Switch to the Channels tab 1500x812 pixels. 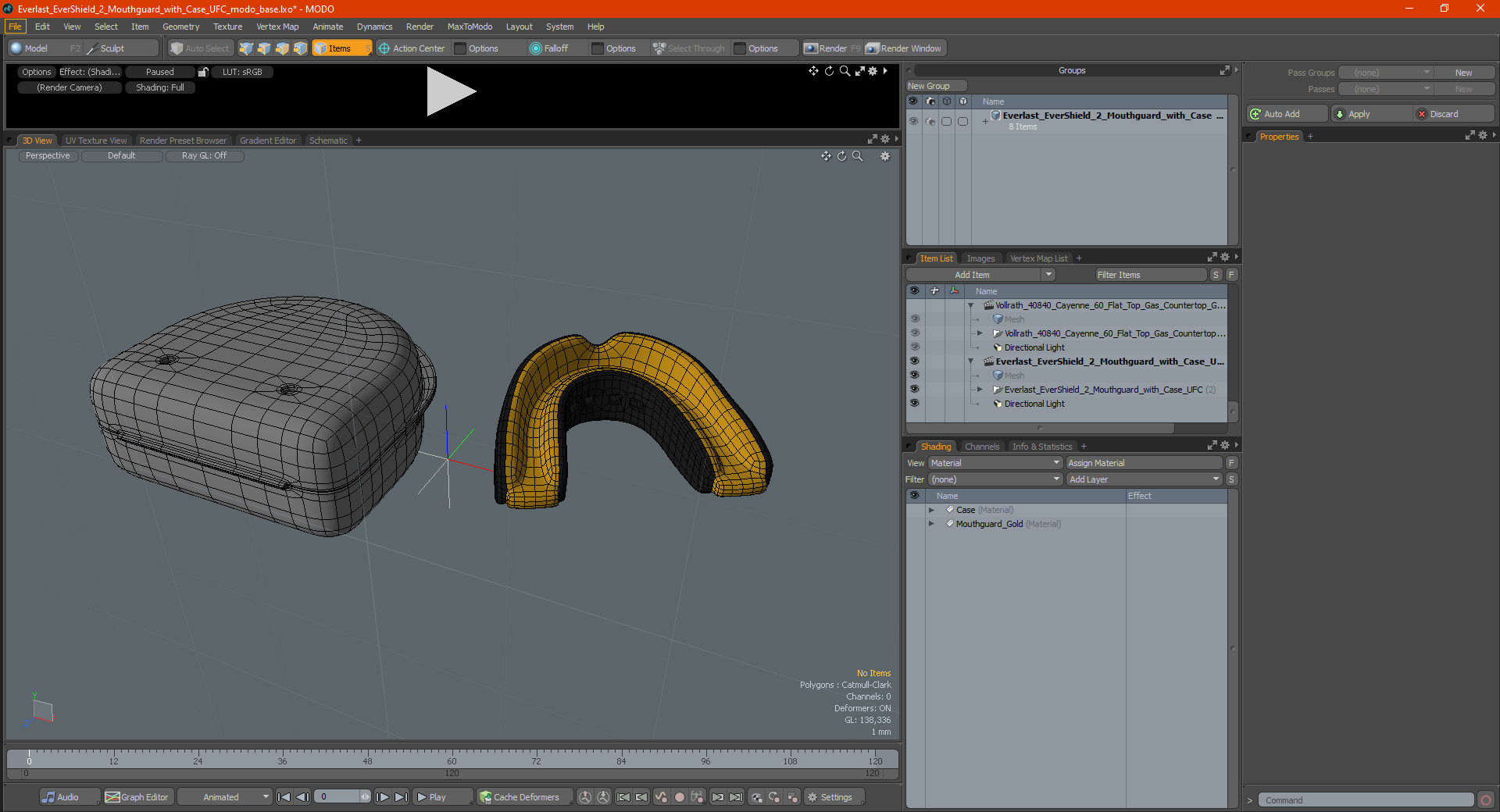[981, 447]
